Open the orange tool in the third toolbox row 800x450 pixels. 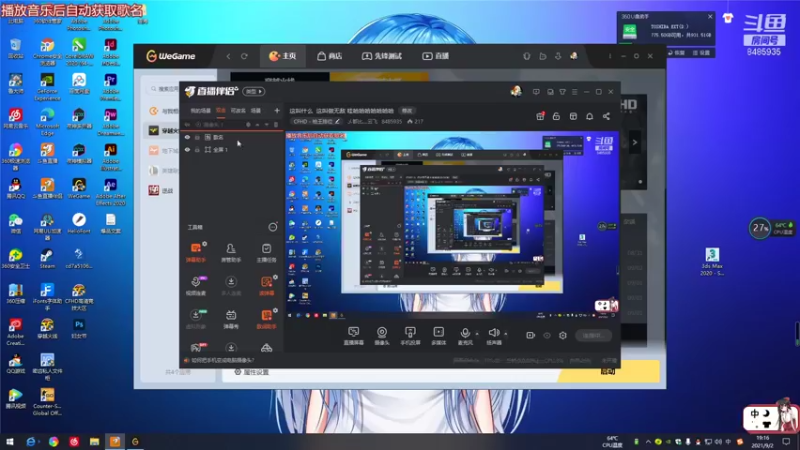point(266,319)
